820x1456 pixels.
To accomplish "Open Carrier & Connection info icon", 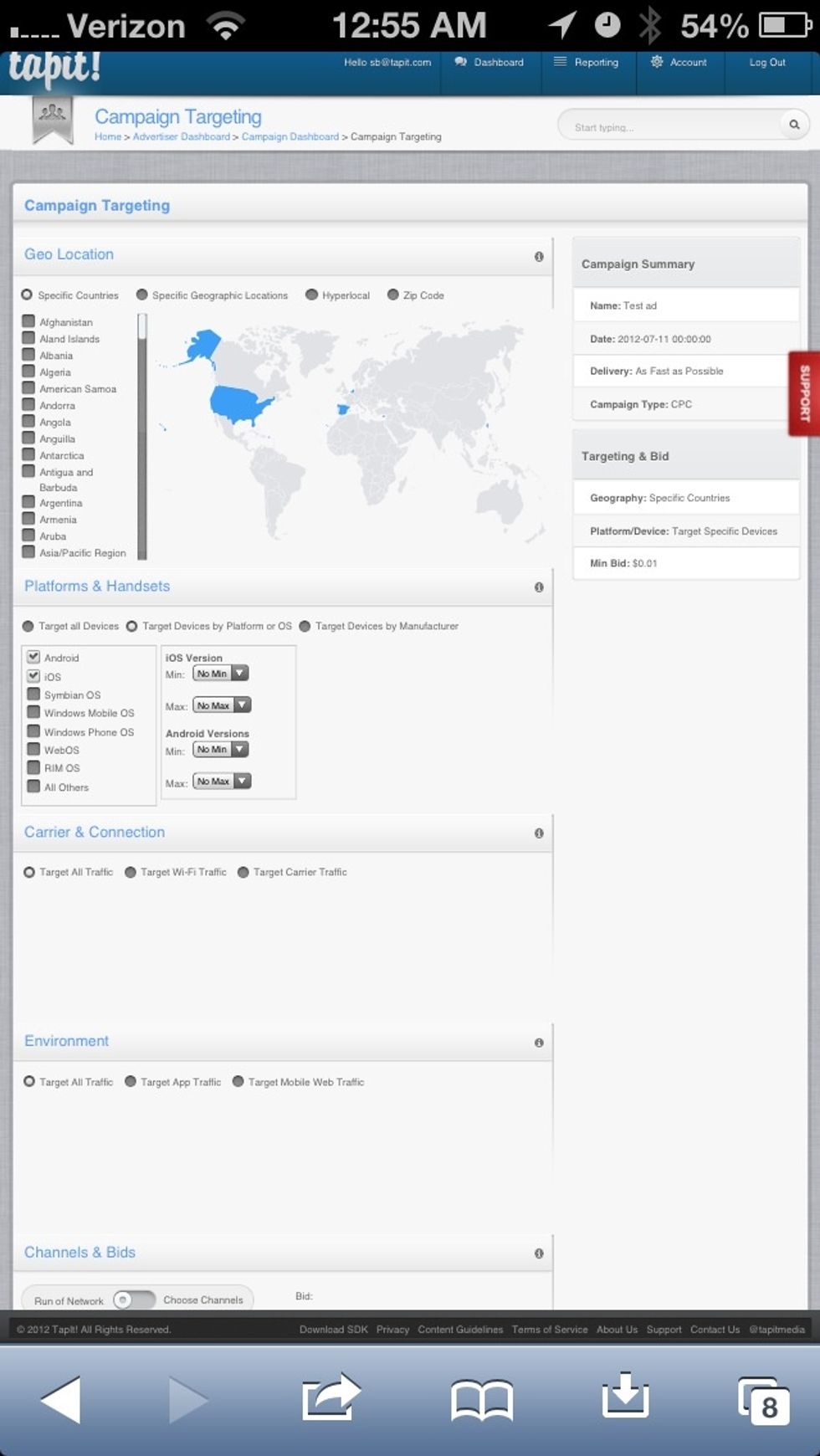I will tap(539, 833).
